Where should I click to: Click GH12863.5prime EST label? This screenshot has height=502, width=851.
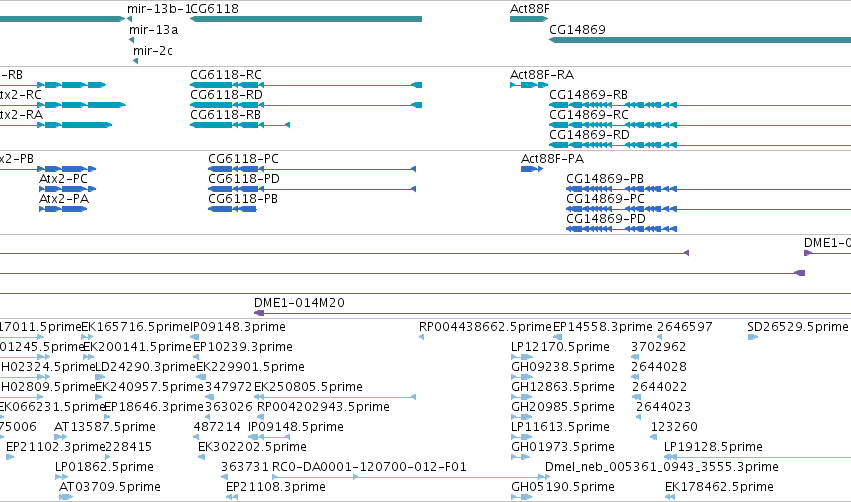click(x=563, y=387)
